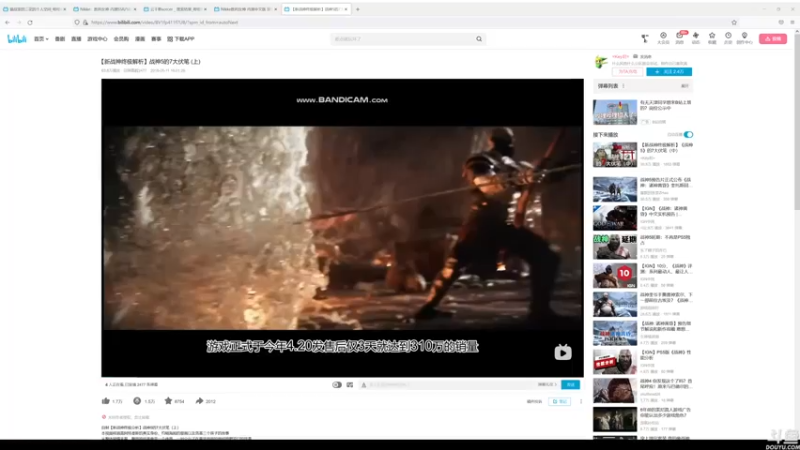Viewport: 800px width, 450px height.
Task: Go to the 直播 section
Action: pyautogui.click(x=76, y=39)
